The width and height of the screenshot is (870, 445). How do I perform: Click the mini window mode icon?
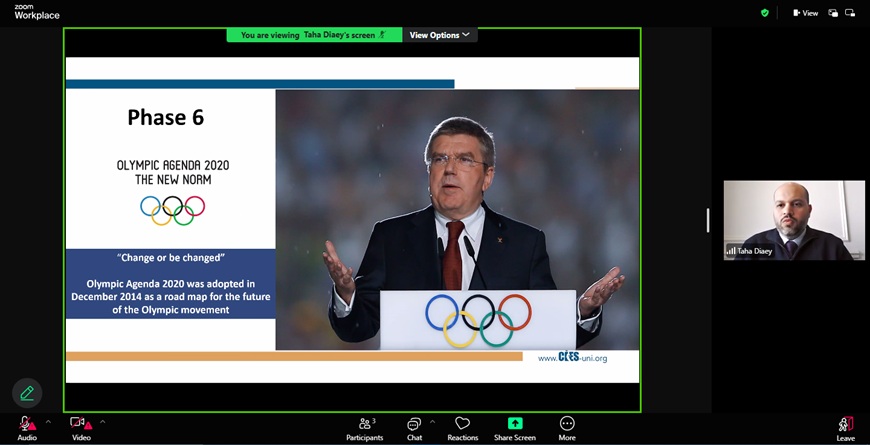850,13
